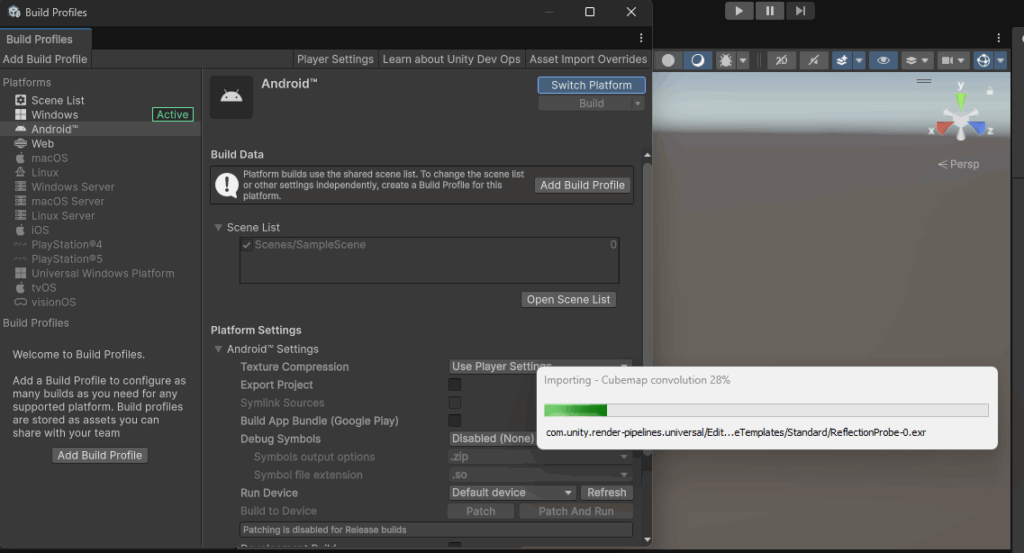This screenshot has width=1024, height=553.
Task: Click the red X axis cone of the gizmo
Action: click(x=942, y=129)
